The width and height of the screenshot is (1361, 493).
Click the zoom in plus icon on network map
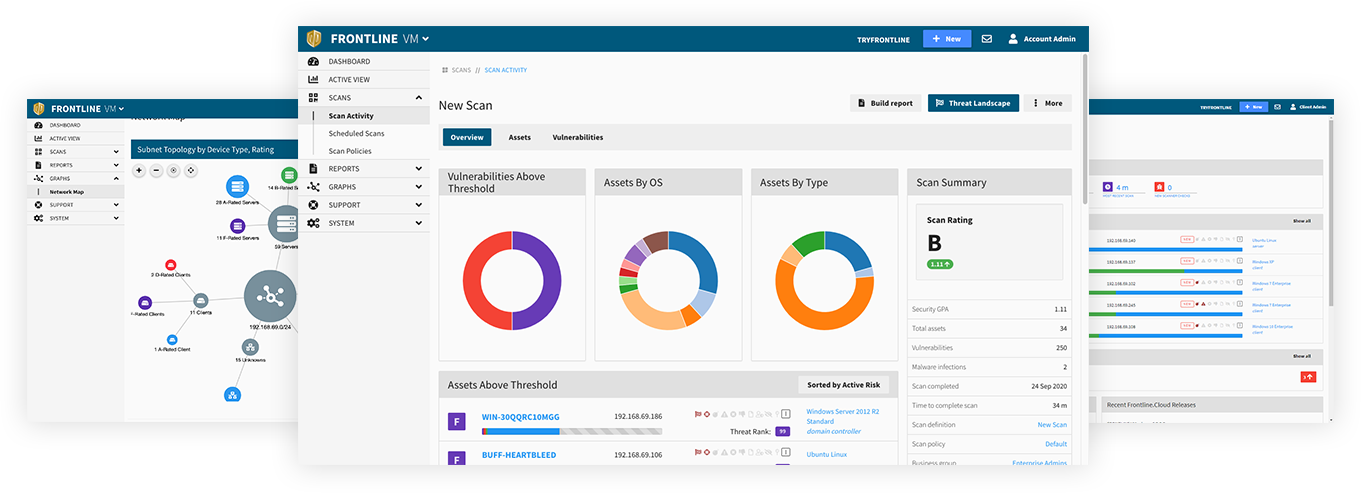(x=140, y=171)
